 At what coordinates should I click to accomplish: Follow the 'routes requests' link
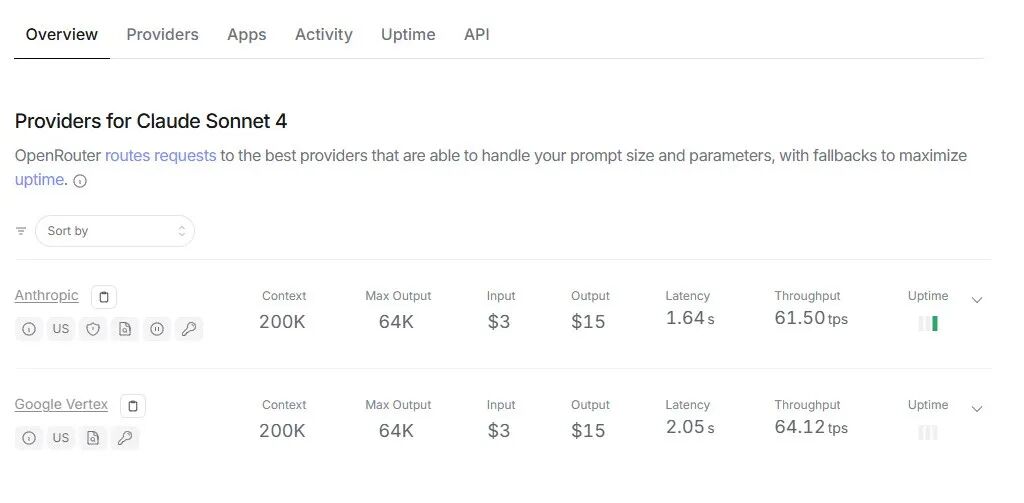click(x=160, y=156)
